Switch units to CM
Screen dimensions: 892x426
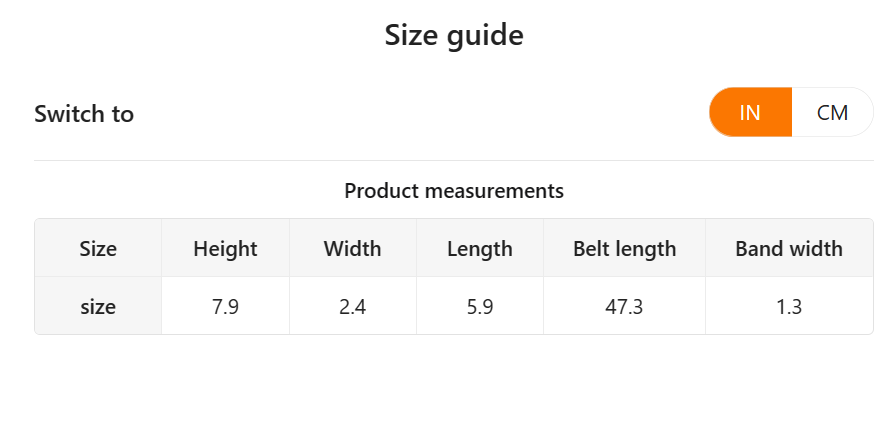832,113
